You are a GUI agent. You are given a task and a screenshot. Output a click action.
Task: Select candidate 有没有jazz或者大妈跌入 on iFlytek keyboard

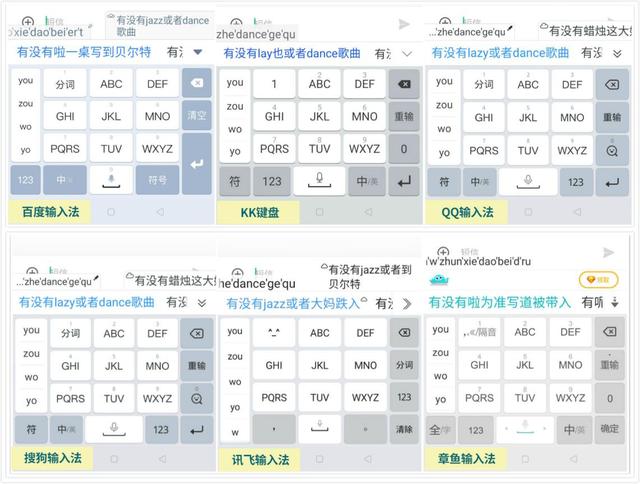click(293, 304)
